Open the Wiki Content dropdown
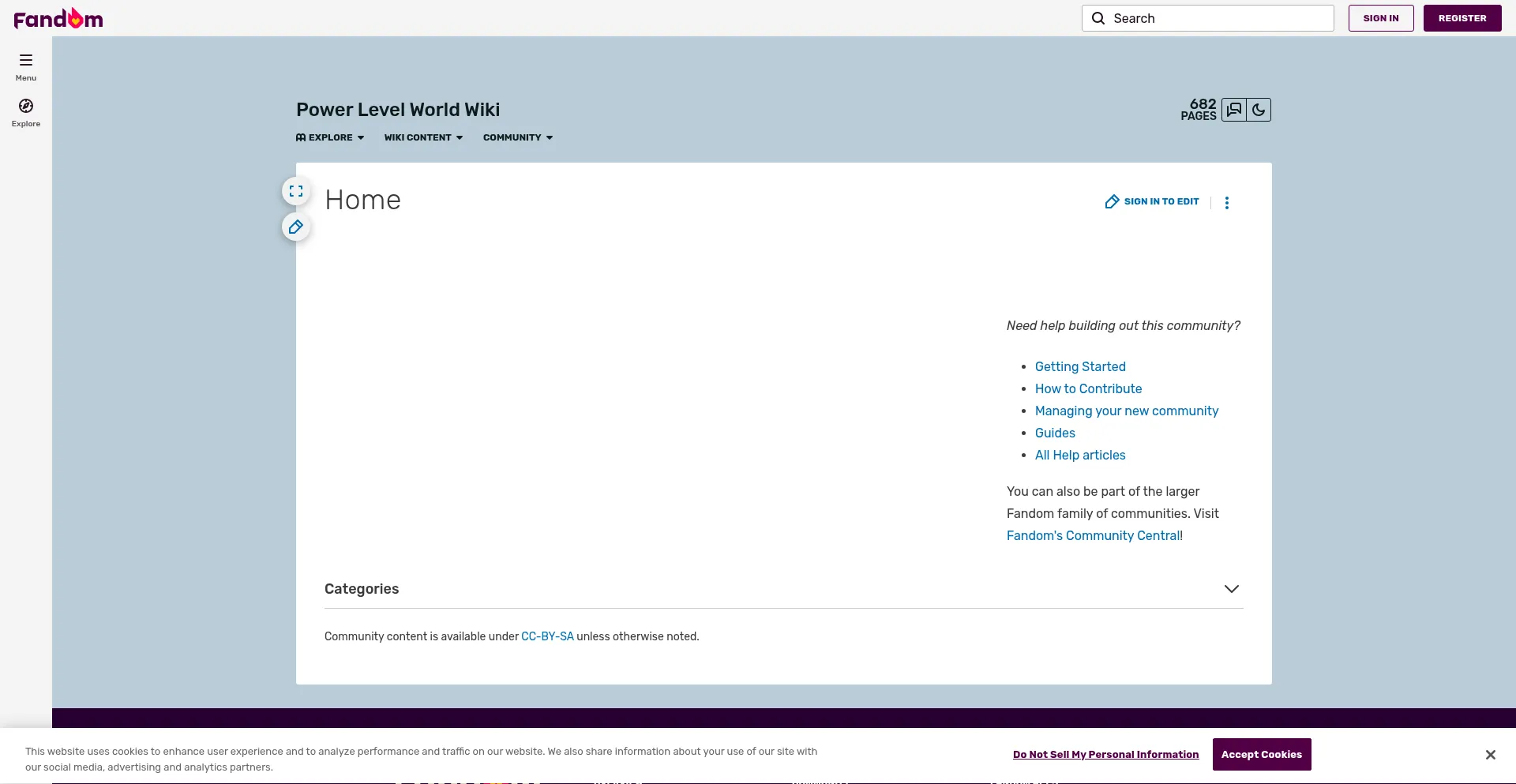The height and width of the screenshot is (784, 1516). click(423, 137)
